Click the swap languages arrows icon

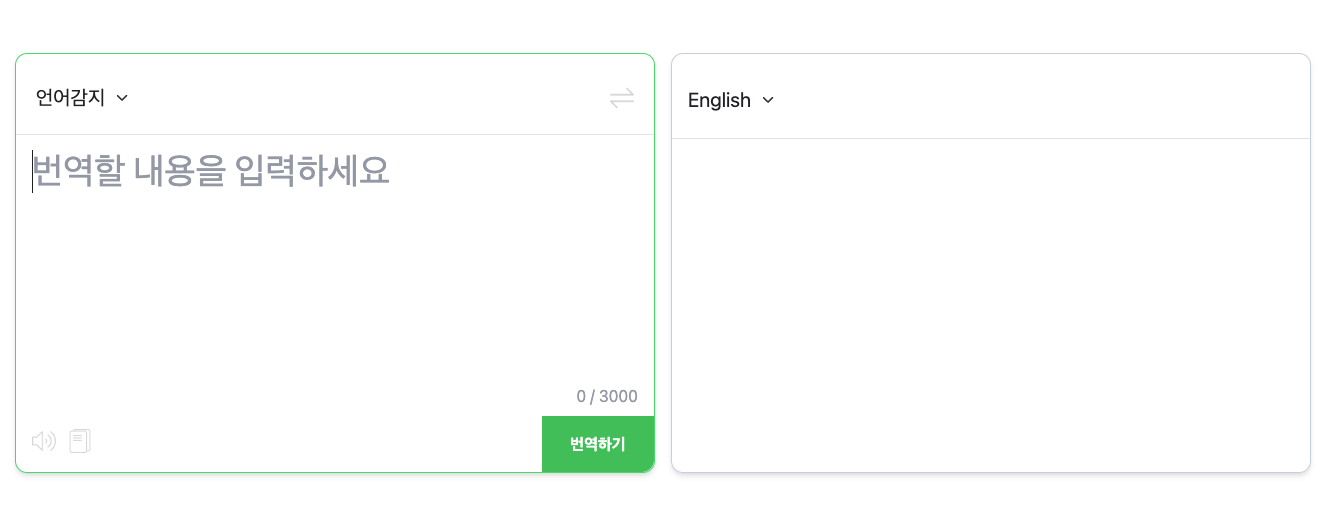[622, 98]
